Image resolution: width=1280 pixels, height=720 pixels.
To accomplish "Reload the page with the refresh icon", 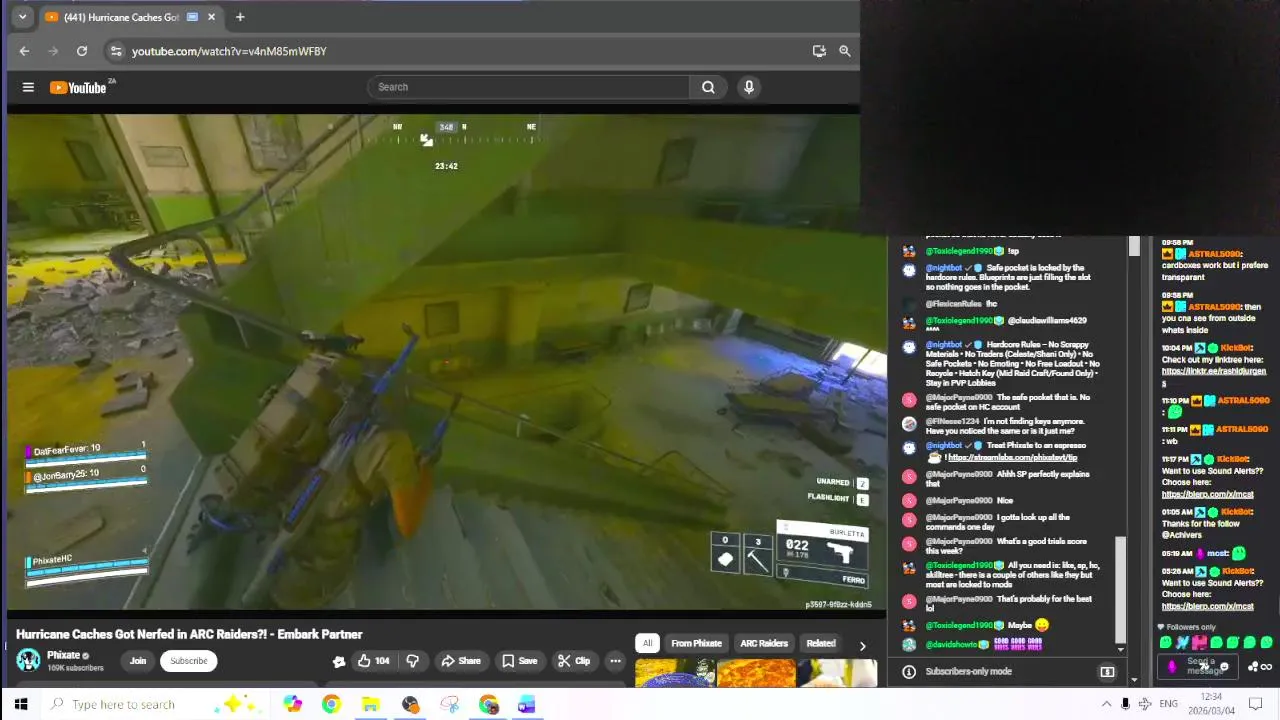I will point(82,51).
